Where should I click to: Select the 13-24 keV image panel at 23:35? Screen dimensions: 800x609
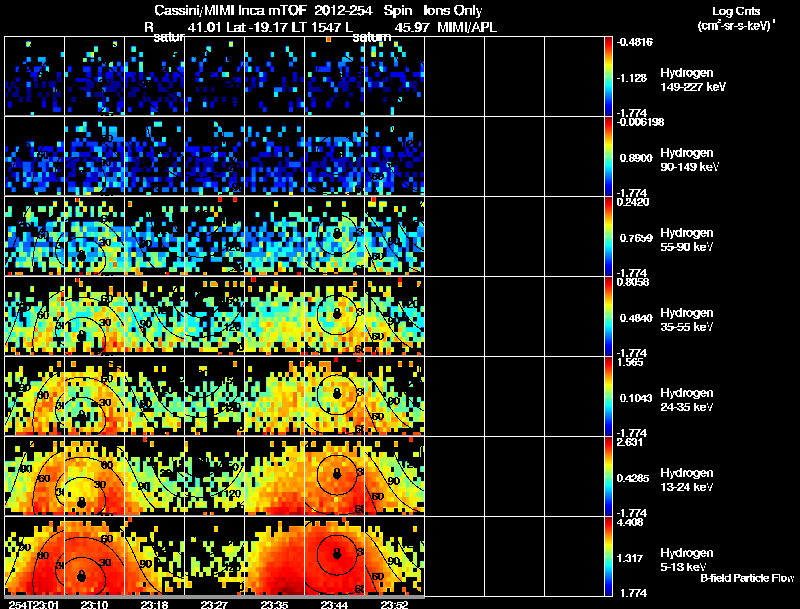pyautogui.click(x=274, y=476)
